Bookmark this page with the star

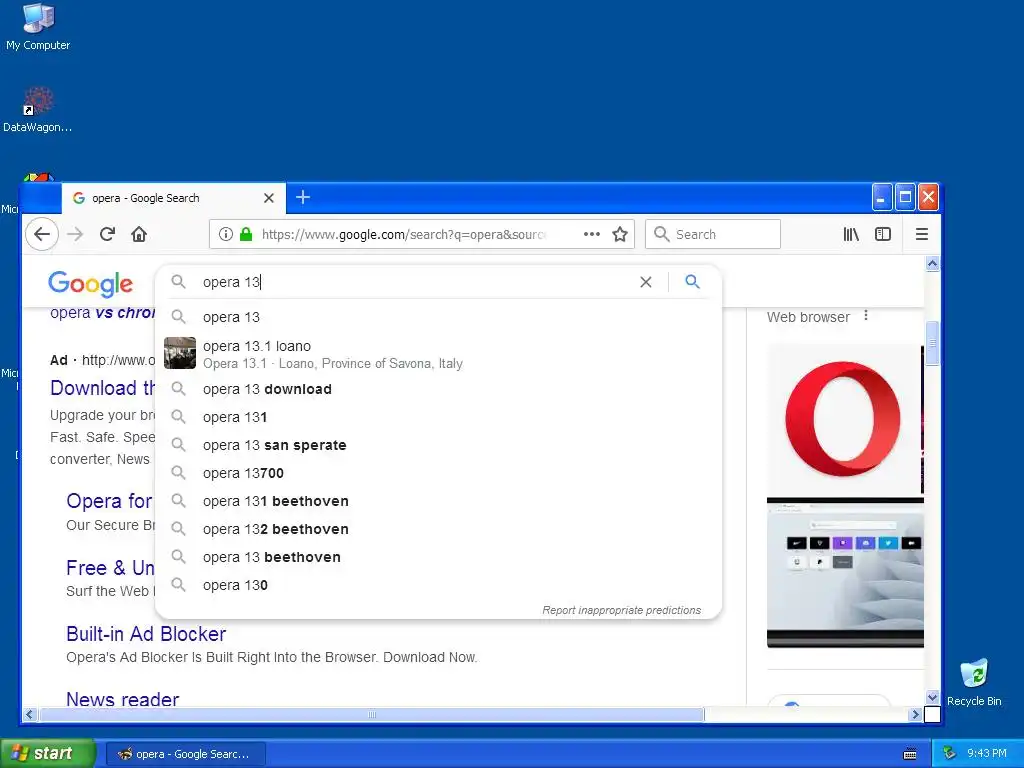coord(620,234)
